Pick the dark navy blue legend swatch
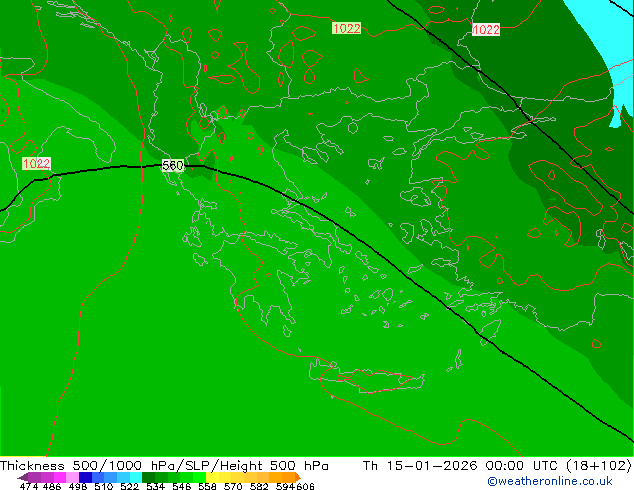This screenshot has height=490, width=634. coord(85,477)
